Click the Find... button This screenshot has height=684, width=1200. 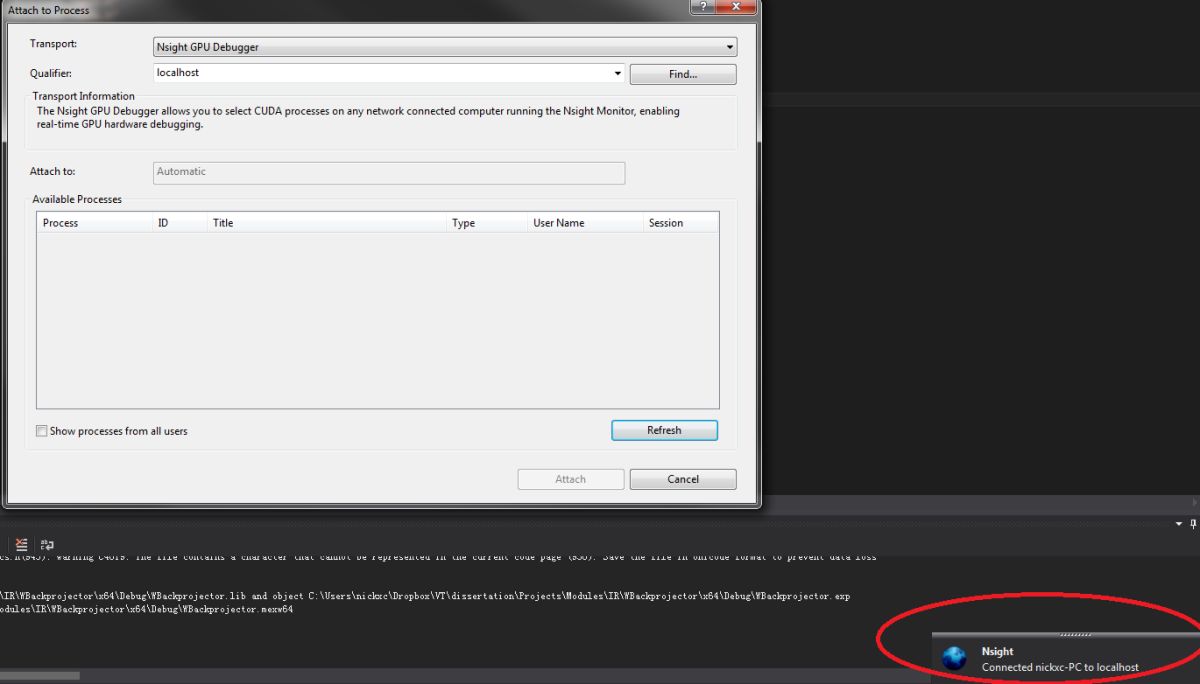683,74
